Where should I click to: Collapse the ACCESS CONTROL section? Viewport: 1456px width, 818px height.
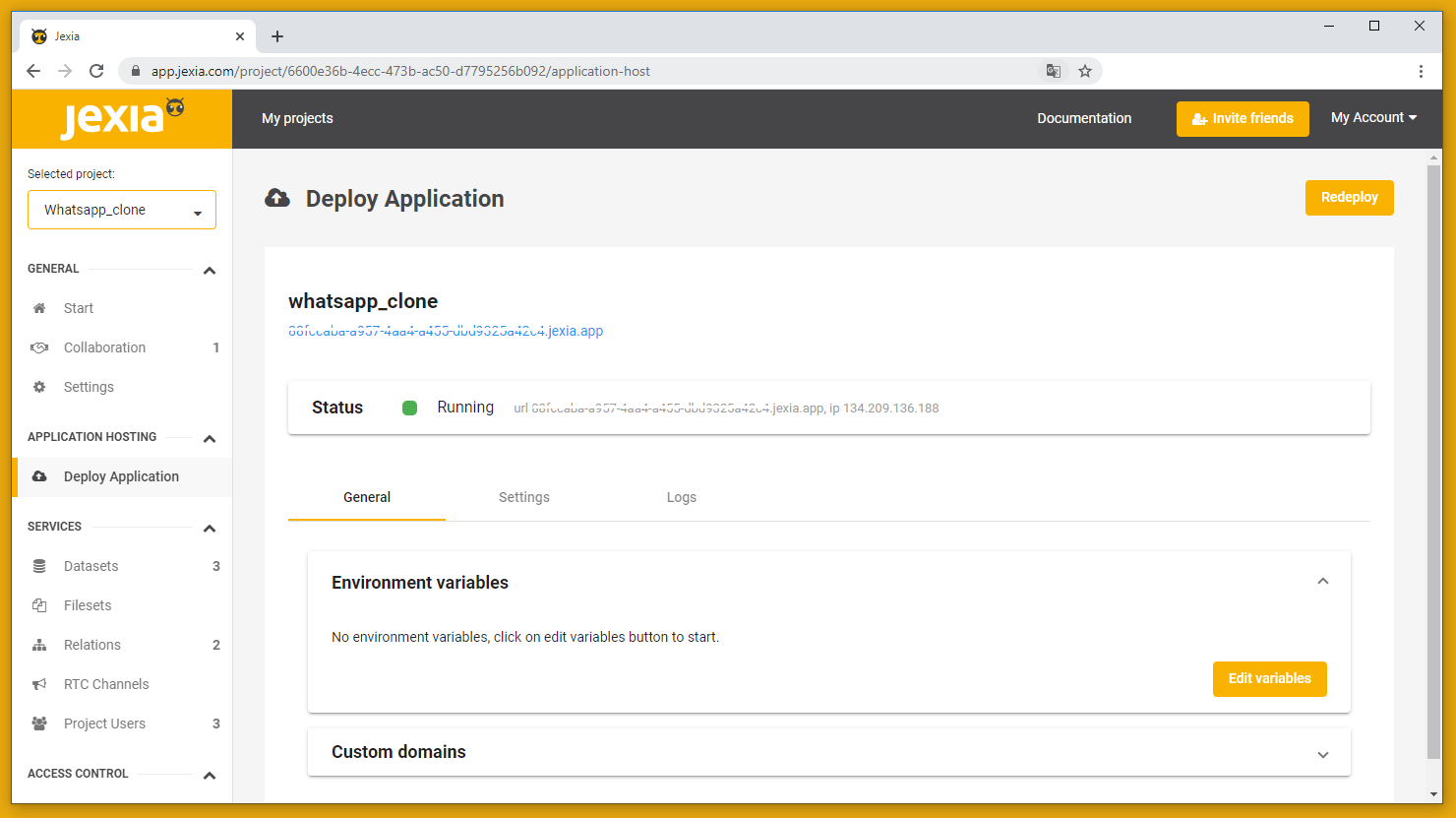point(210,775)
